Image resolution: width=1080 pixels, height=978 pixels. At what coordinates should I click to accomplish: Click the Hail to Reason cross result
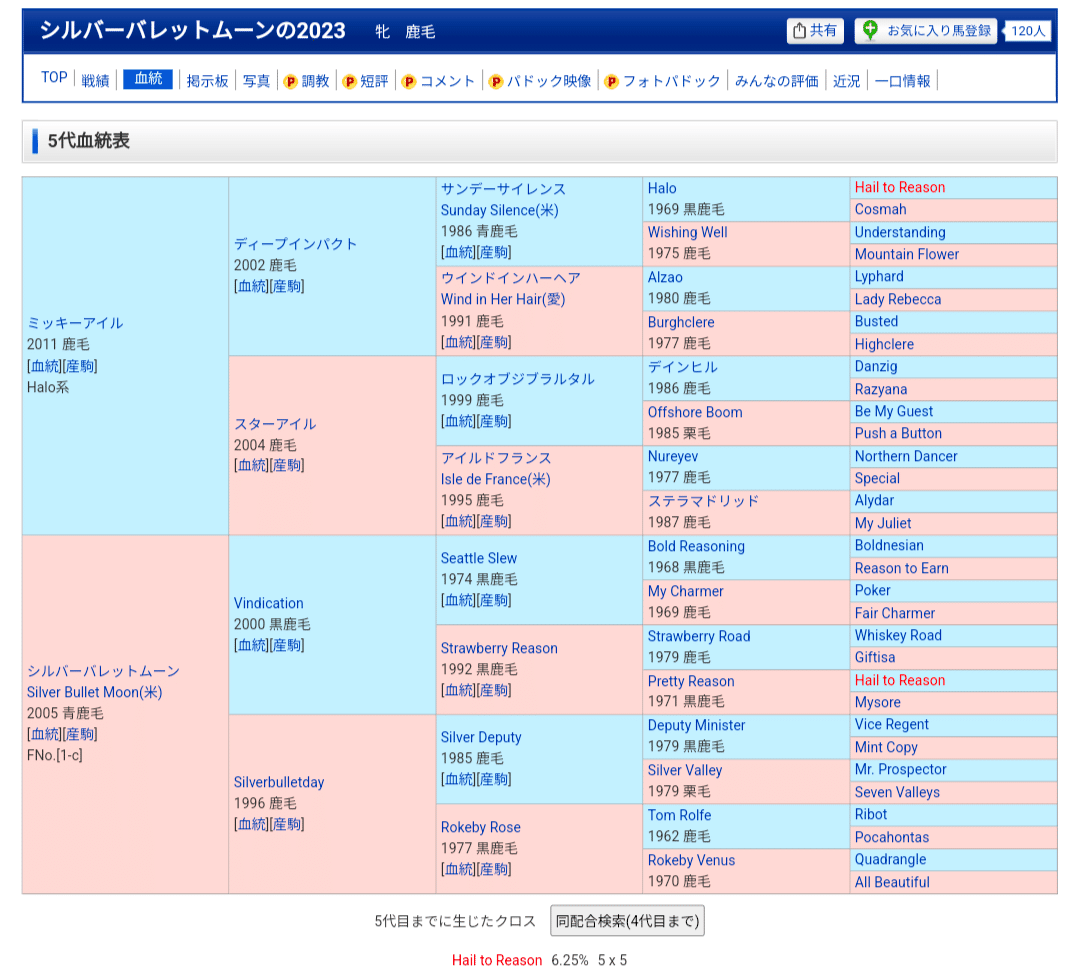tap(497, 960)
